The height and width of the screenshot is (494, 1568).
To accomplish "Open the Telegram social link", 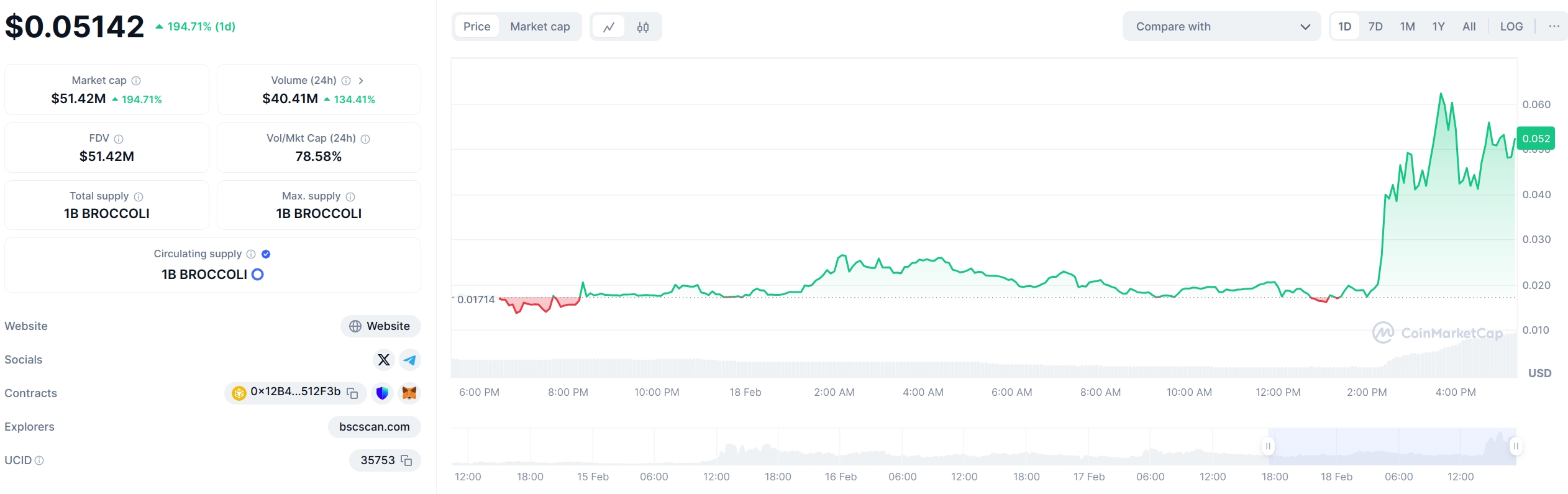I will coord(409,360).
